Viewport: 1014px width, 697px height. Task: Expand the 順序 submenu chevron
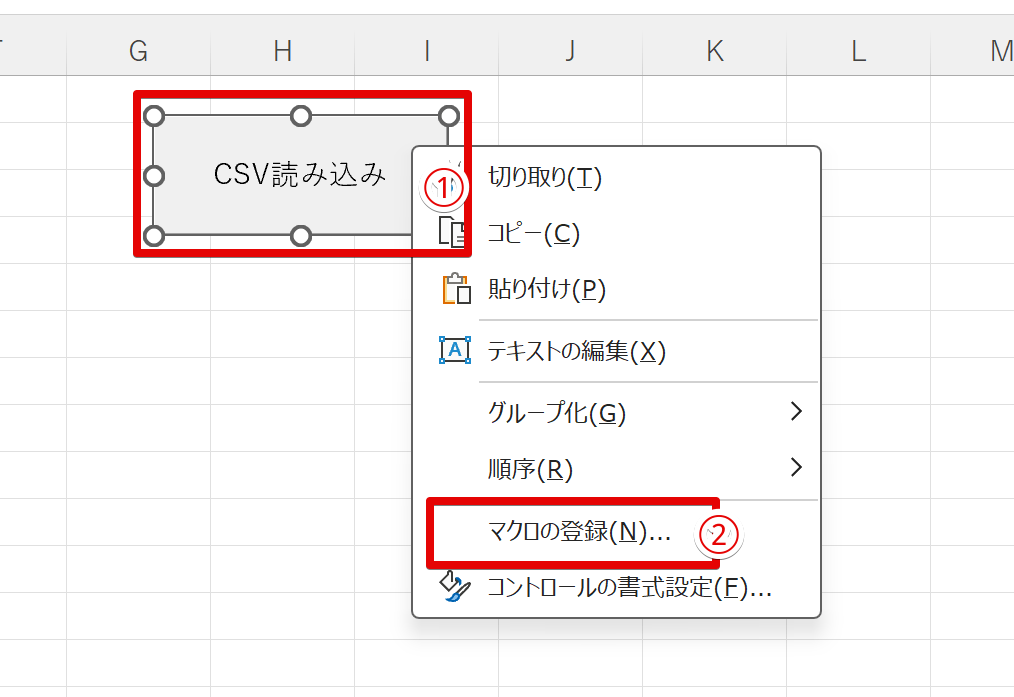795,469
